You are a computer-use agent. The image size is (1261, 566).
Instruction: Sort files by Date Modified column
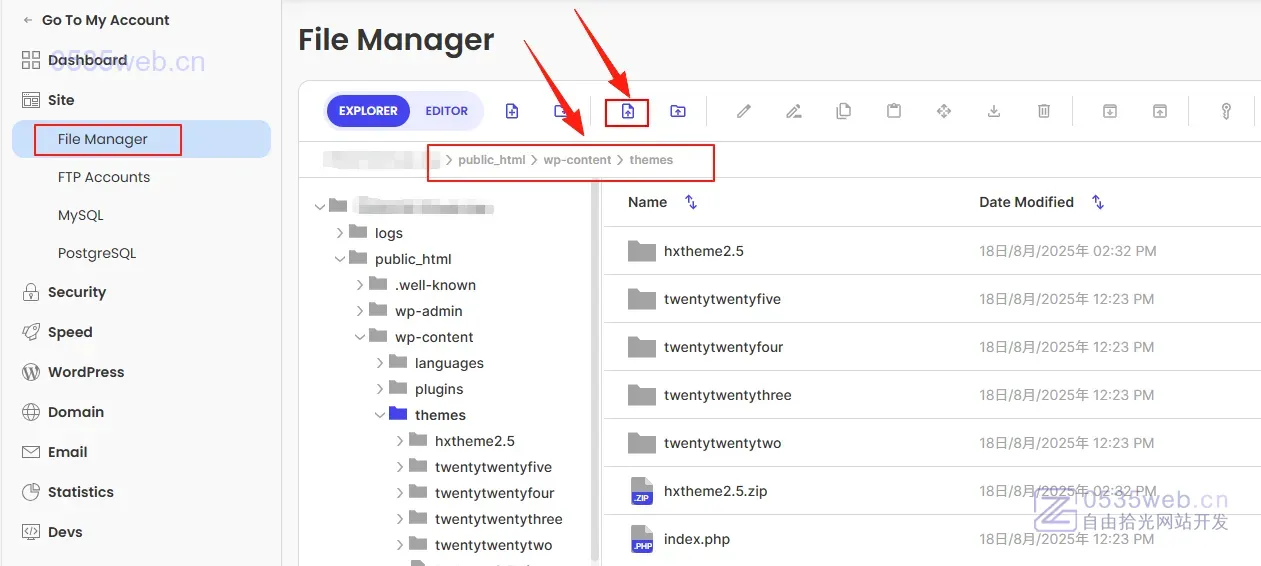pos(1026,202)
